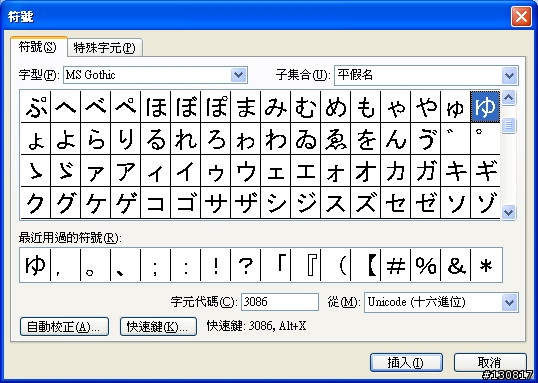Pick the ! symbol in recently used symbols
The height and width of the screenshot is (383, 538).
pos(215,265)
